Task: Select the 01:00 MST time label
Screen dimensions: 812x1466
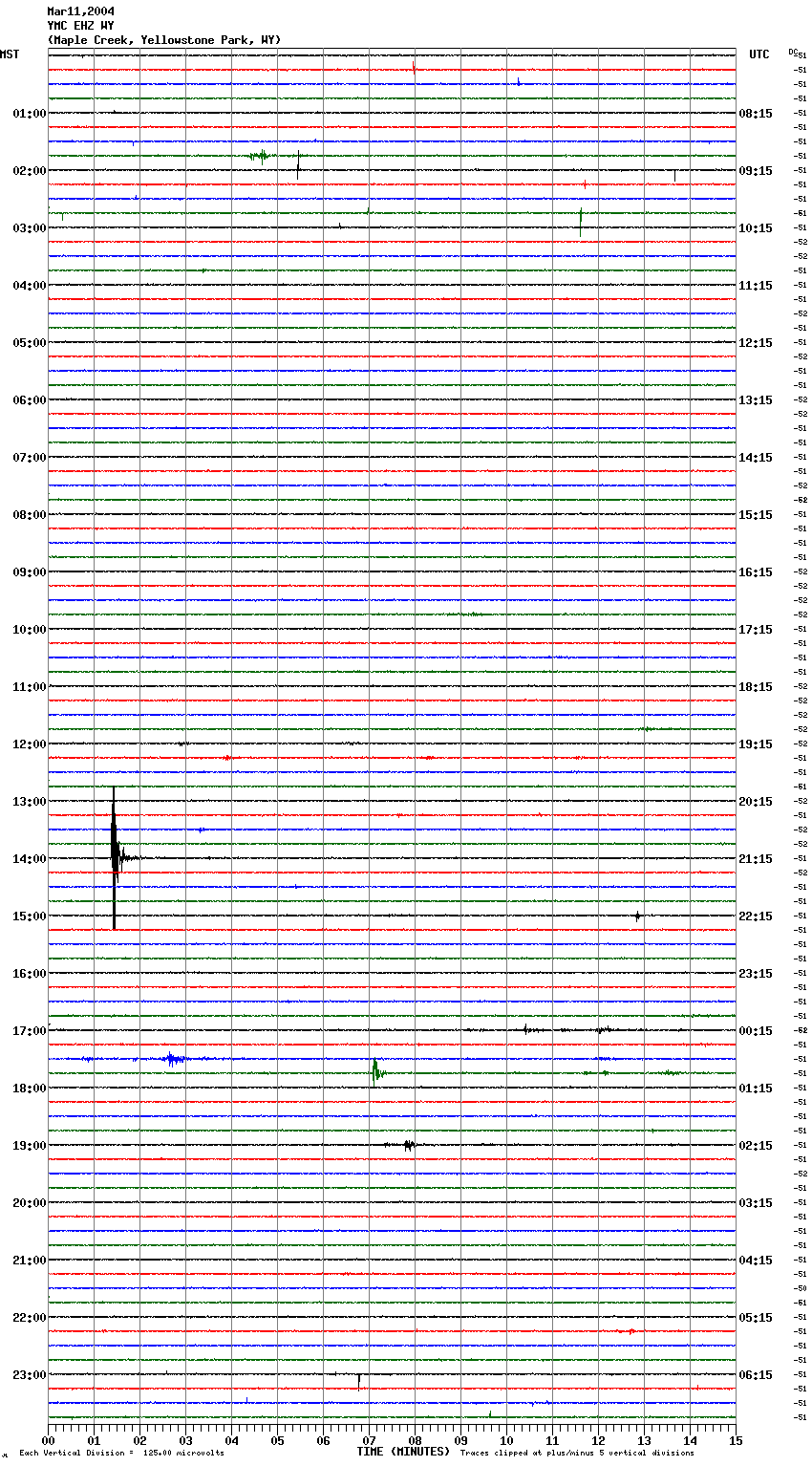Action: point(30,114)
